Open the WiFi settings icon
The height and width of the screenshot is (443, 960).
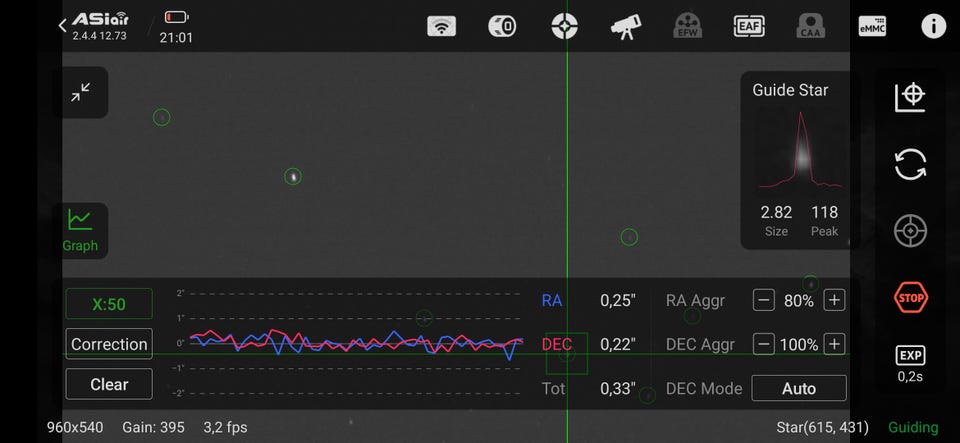coord(441,26)
